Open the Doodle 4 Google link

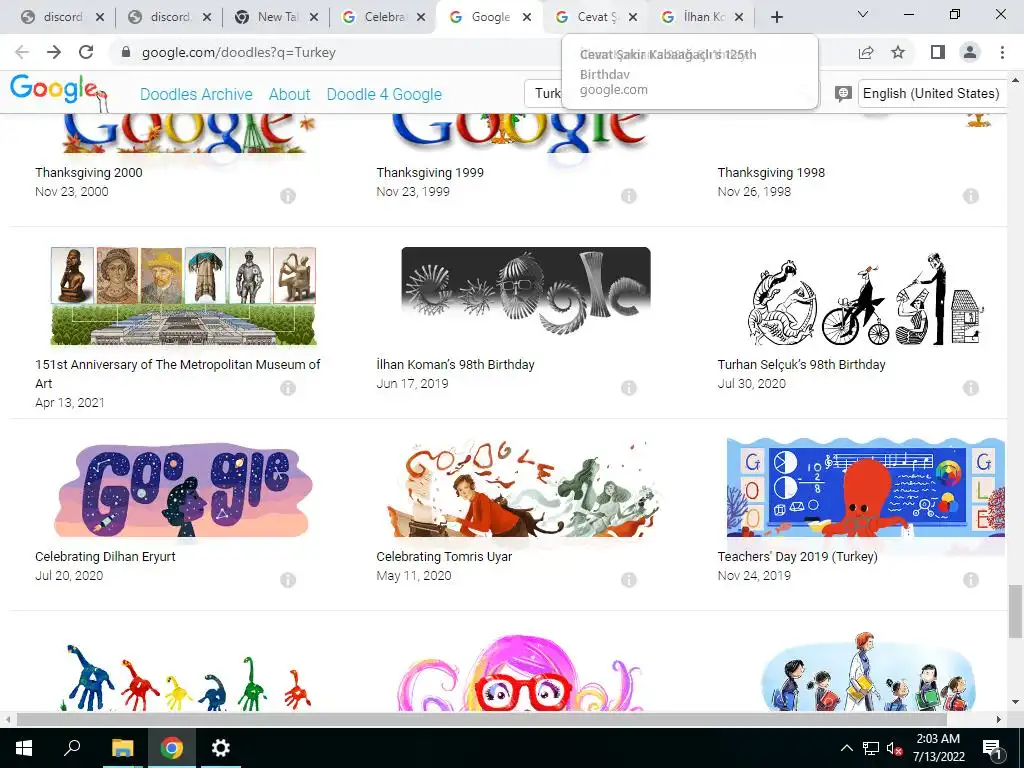point(384,94)
